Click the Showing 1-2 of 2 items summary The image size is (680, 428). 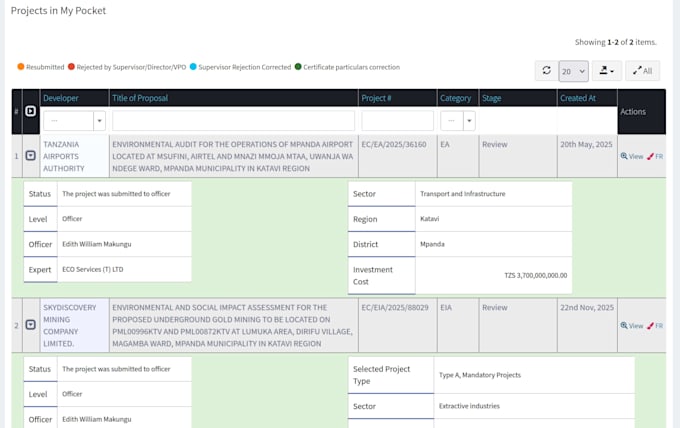click(x=615, y=42)
